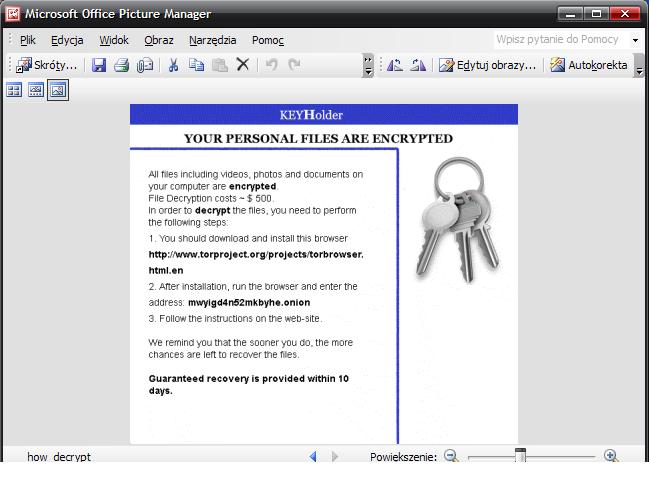Click the Print icon
This screenshot has height=480, width=649.
121,65
